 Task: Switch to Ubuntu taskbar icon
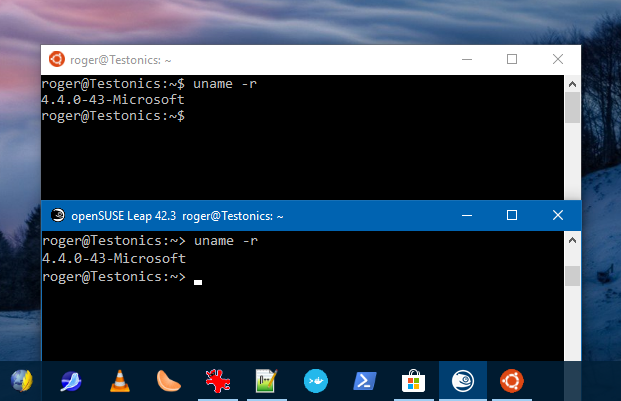click(x=512, y=381)
